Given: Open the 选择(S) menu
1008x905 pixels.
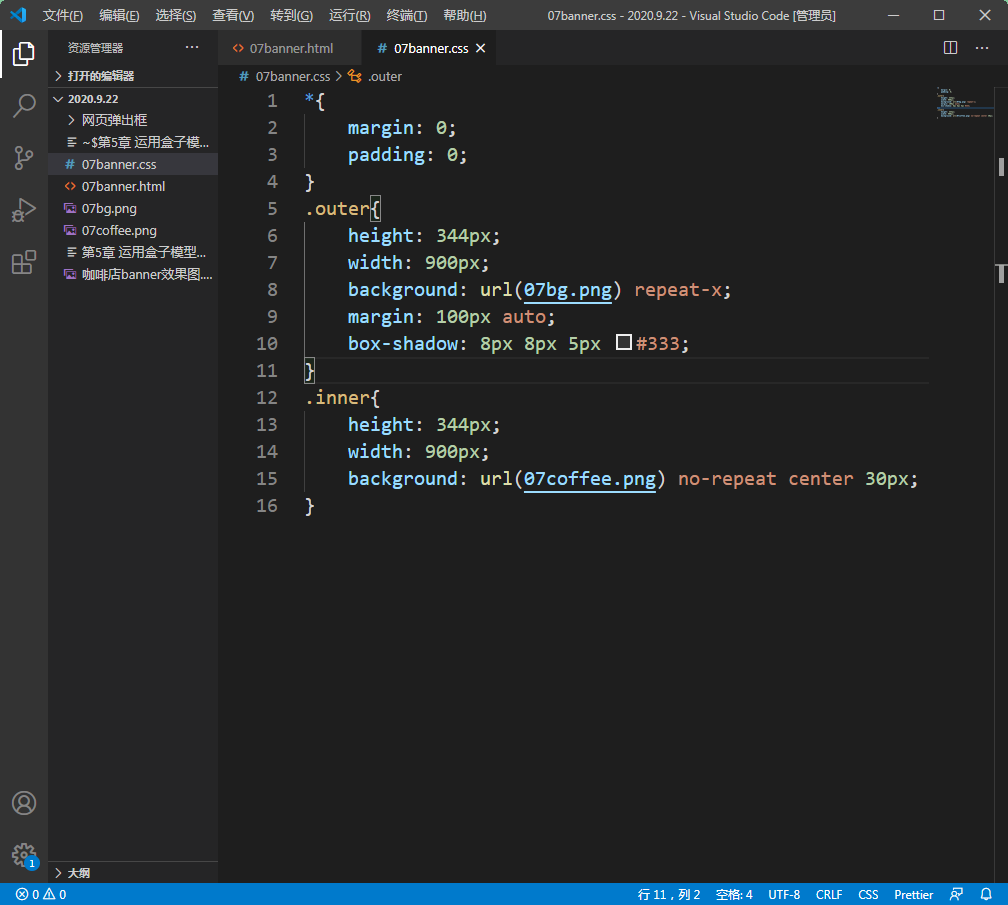Looking at the screenshot, I should (176, 15).
